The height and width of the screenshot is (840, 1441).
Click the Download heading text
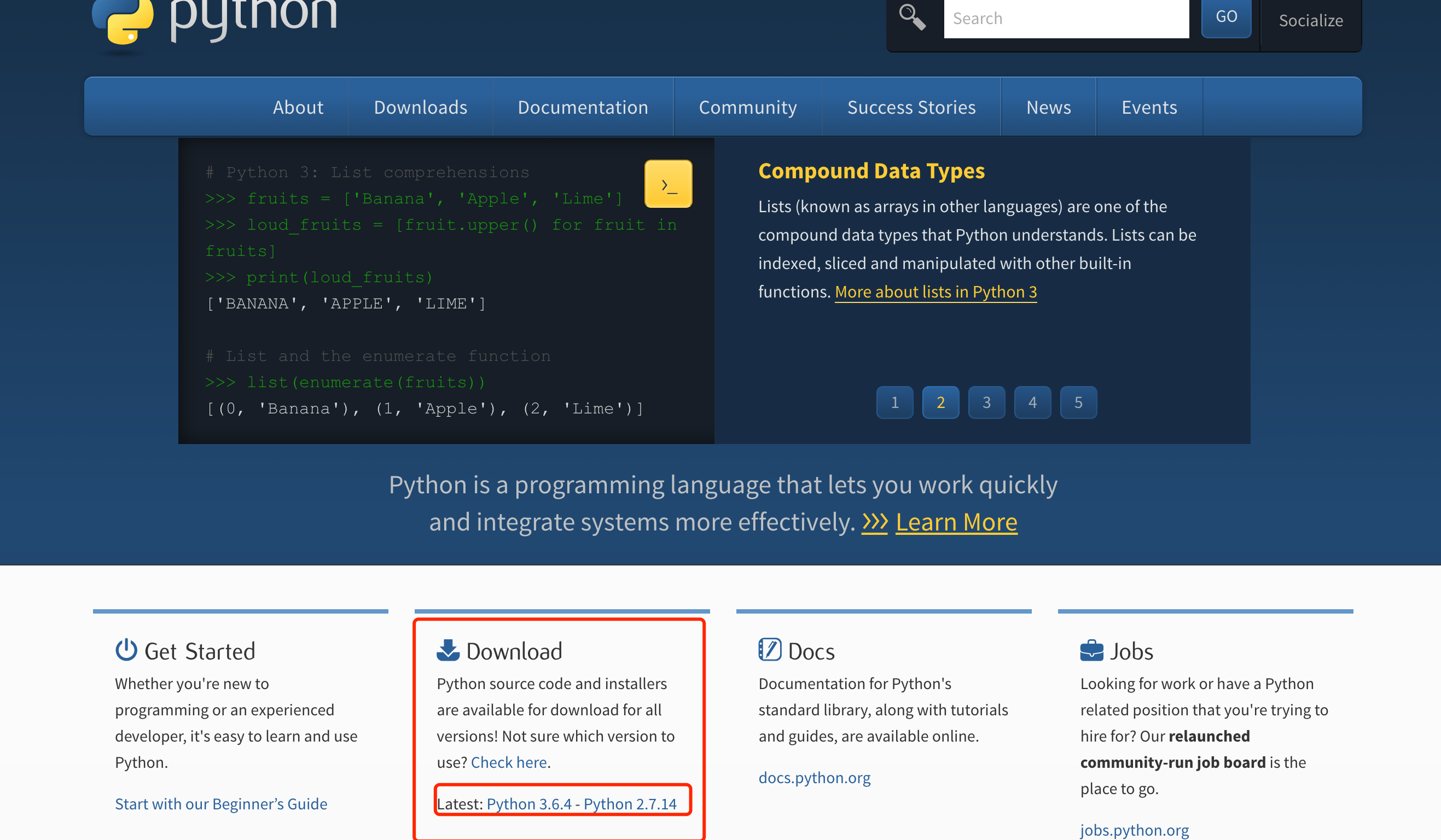click(x=514, y=651)
